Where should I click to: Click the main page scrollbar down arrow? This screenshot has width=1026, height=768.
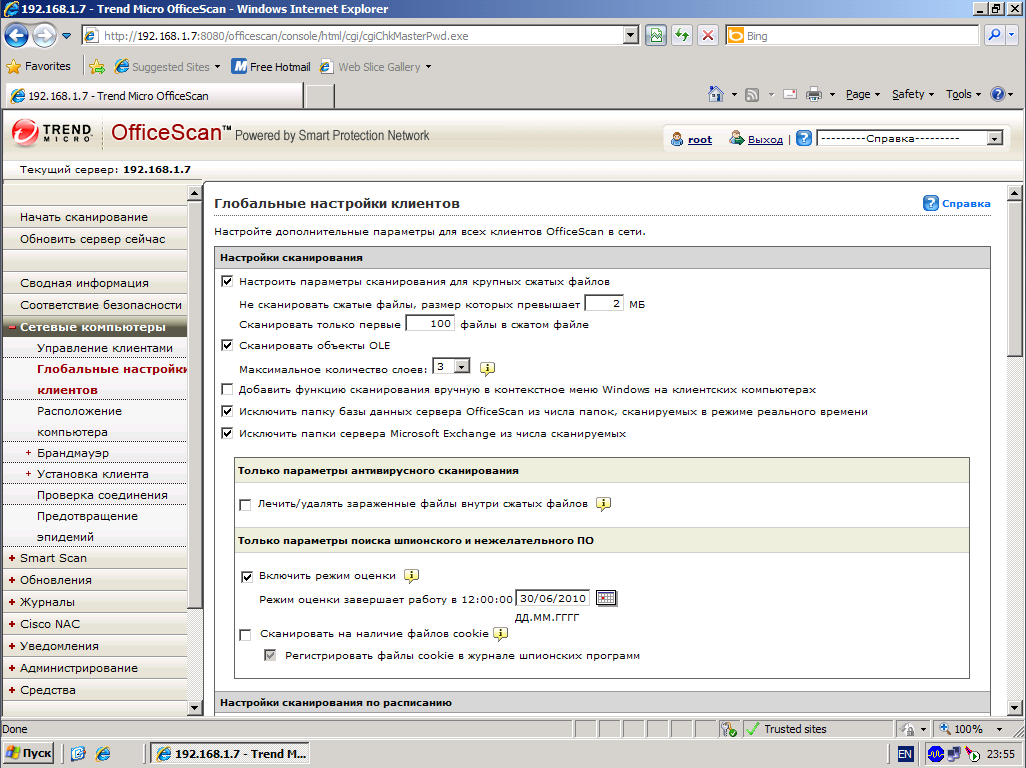tap(1014, 708)
